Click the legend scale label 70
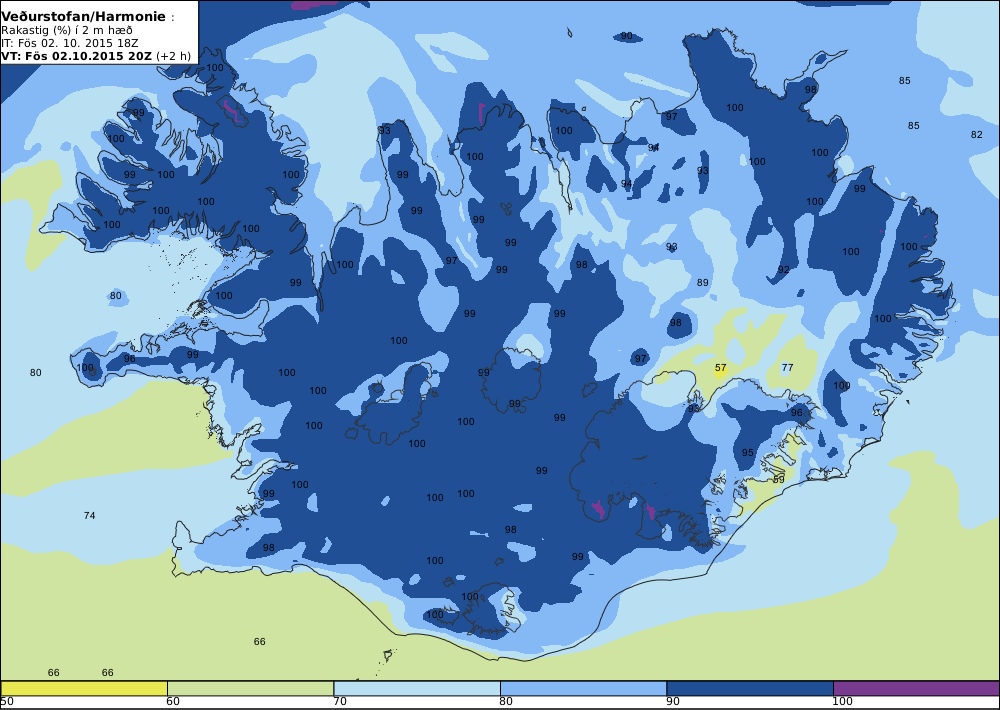The height and width of the screenshot is (710, 1000). click(x=340, y=702)
